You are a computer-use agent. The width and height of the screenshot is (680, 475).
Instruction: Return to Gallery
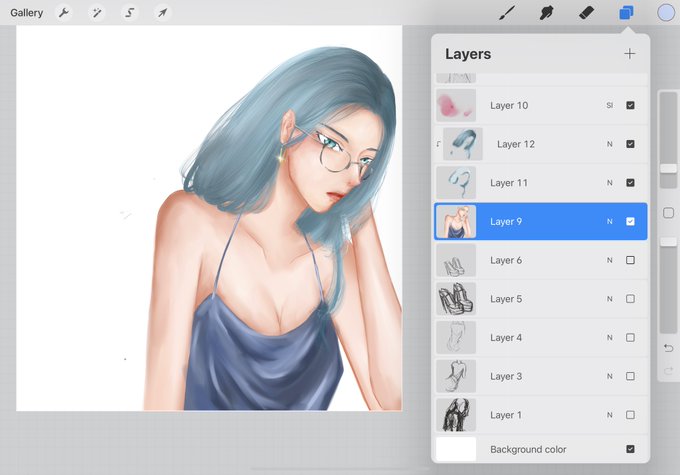(26, 13)
